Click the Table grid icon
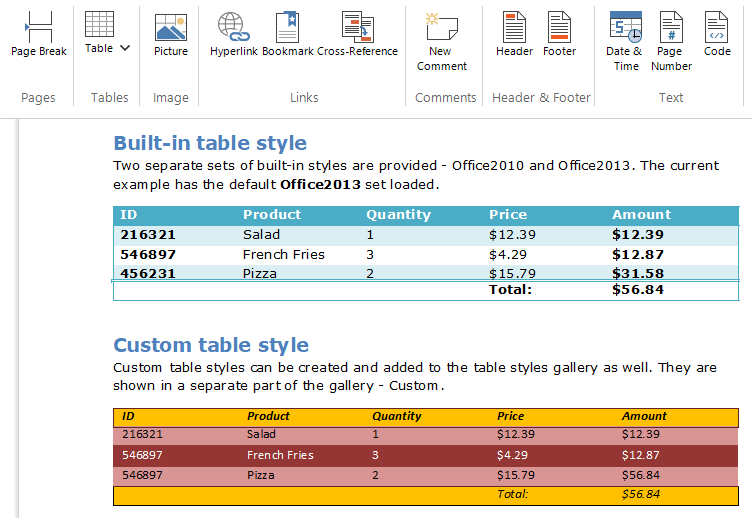The image size is (752, 518). pos(99,25)
